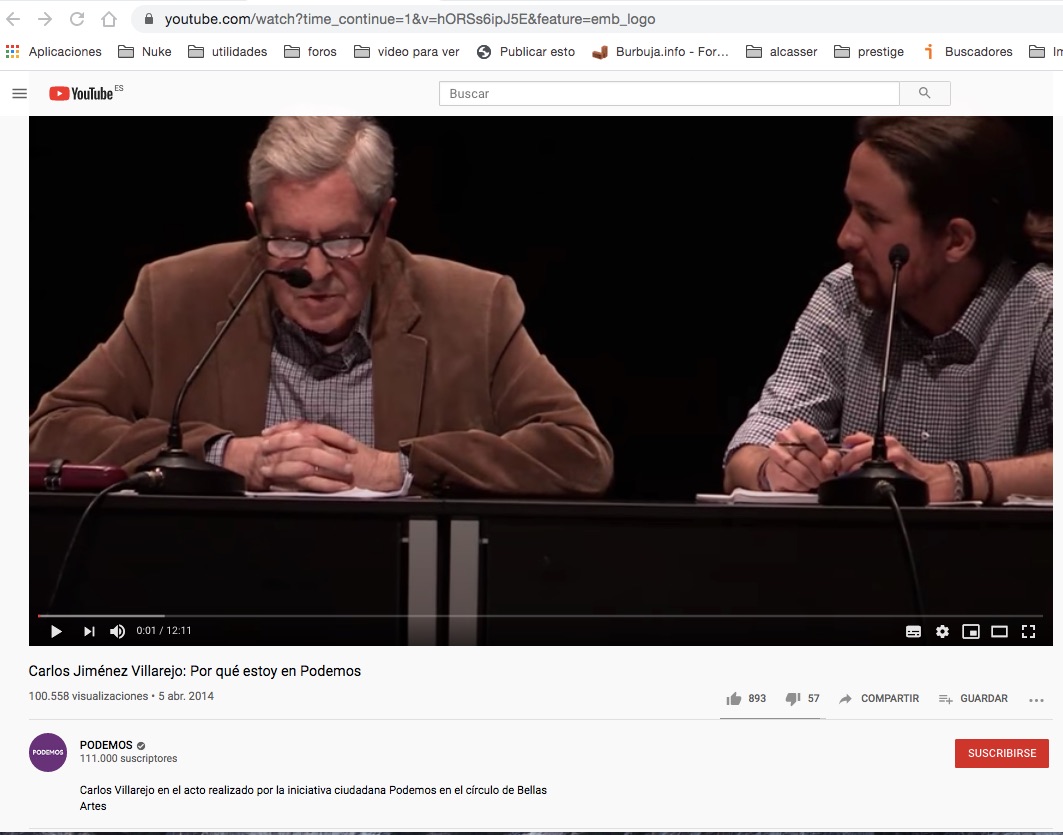Open the Buscadores bookmark folder
This screenshot has width=1063, height=835.
pos(967,52)
